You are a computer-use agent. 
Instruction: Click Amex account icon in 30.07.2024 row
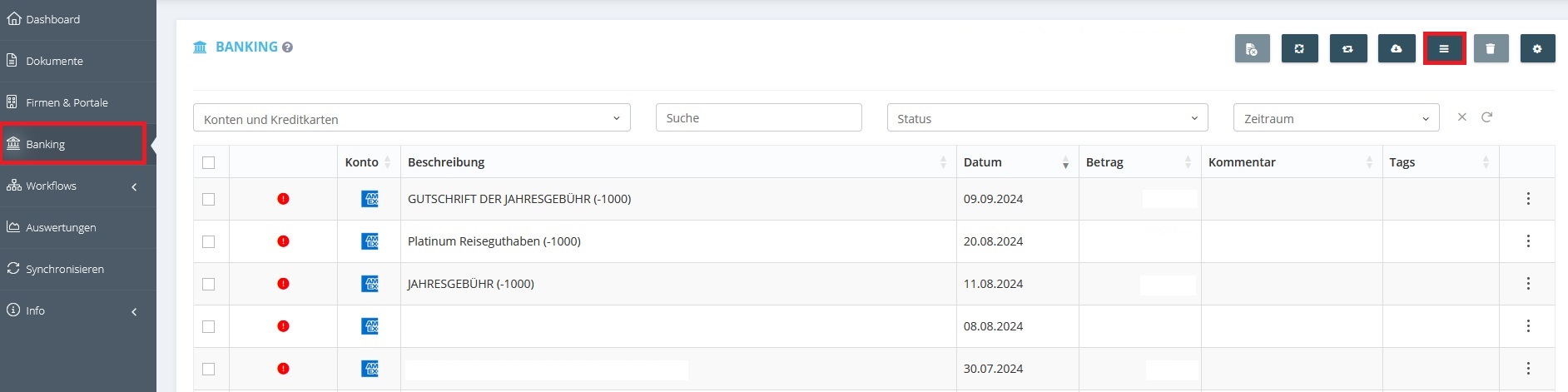370,369
